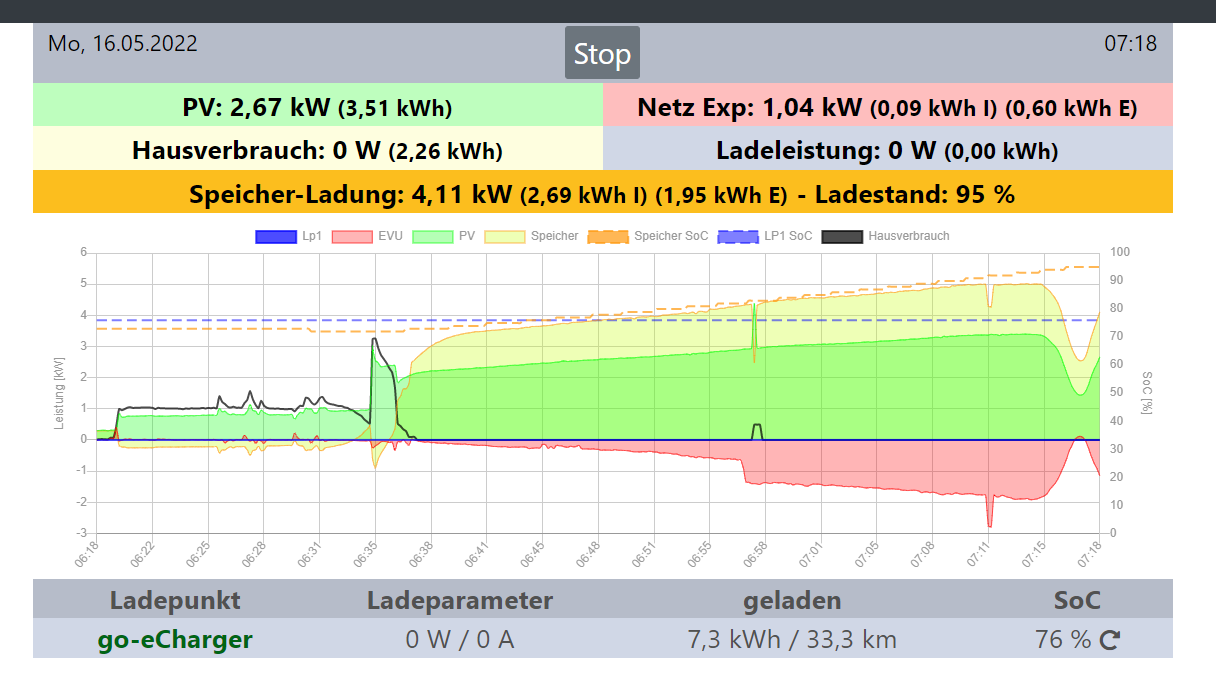Click the Ladeleistung: 0 W panel
The image size is (1216, 699).
pyautogui.click(x=888, y=148)
